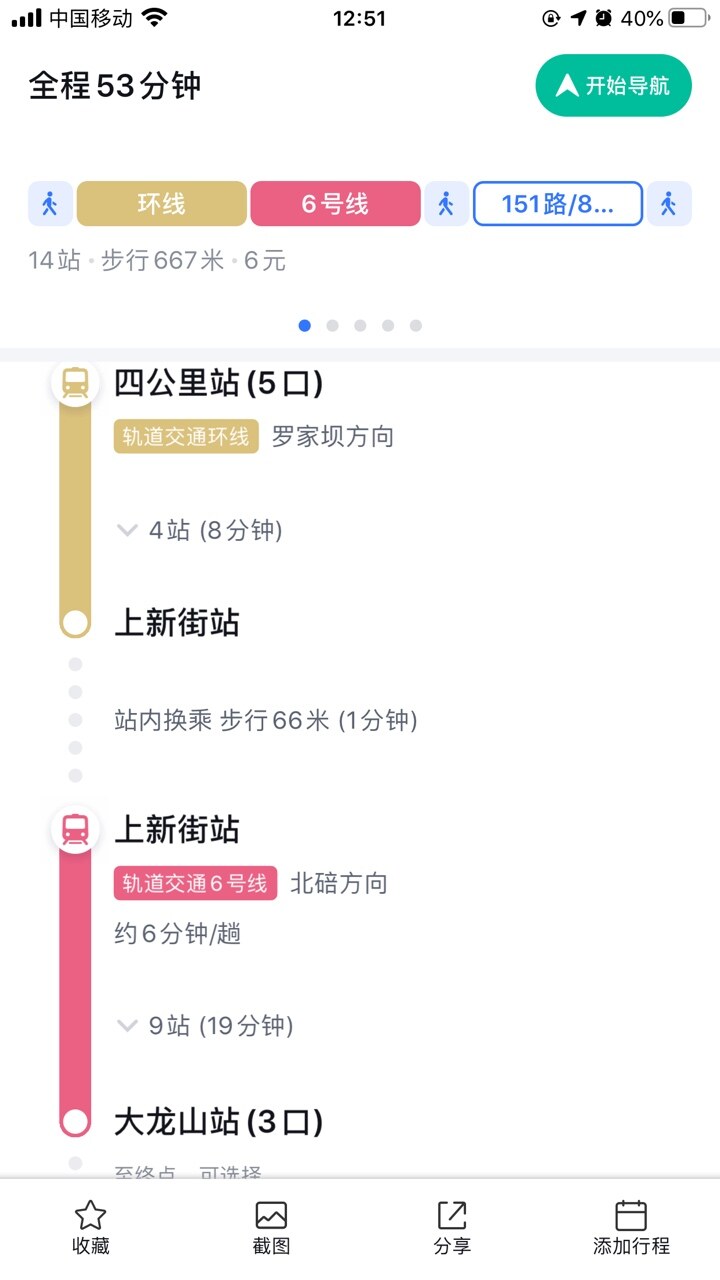Tap the 截图 screenshot icon
This screenshot has width=720, height=1280.
271,1216
